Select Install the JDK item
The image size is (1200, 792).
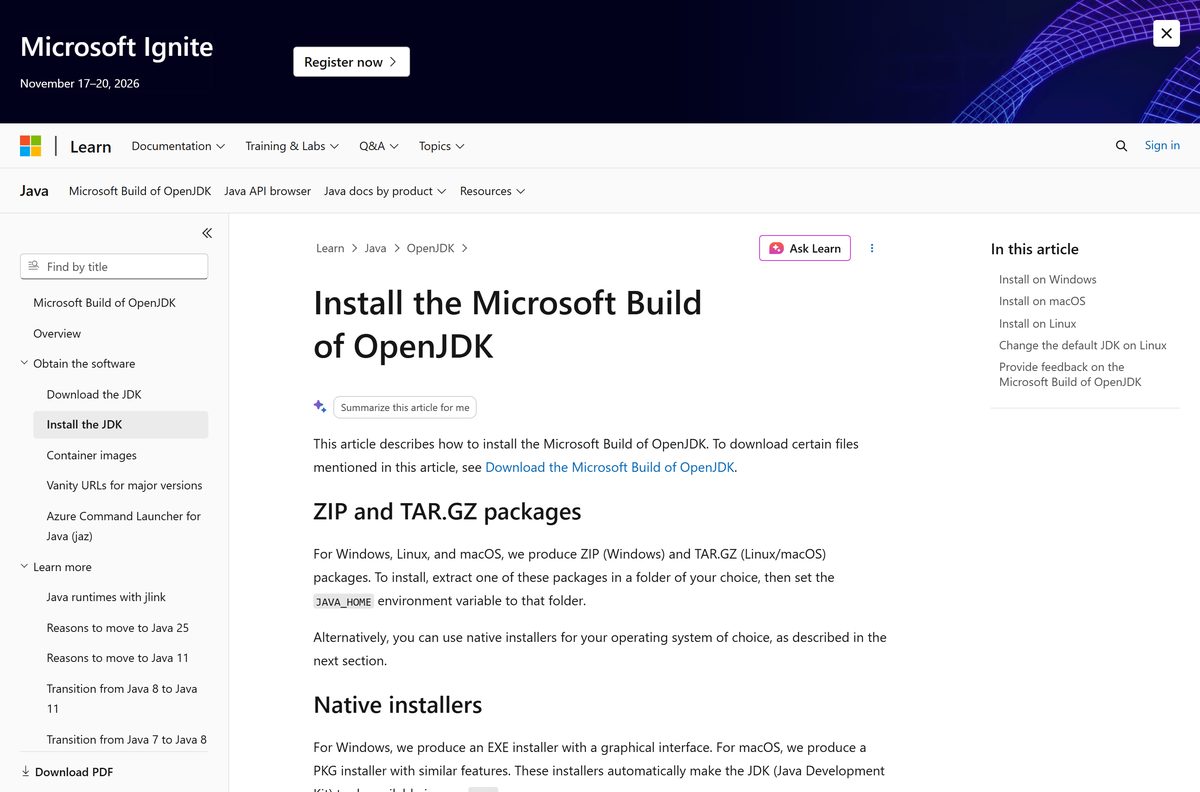[x=121, y=424]
